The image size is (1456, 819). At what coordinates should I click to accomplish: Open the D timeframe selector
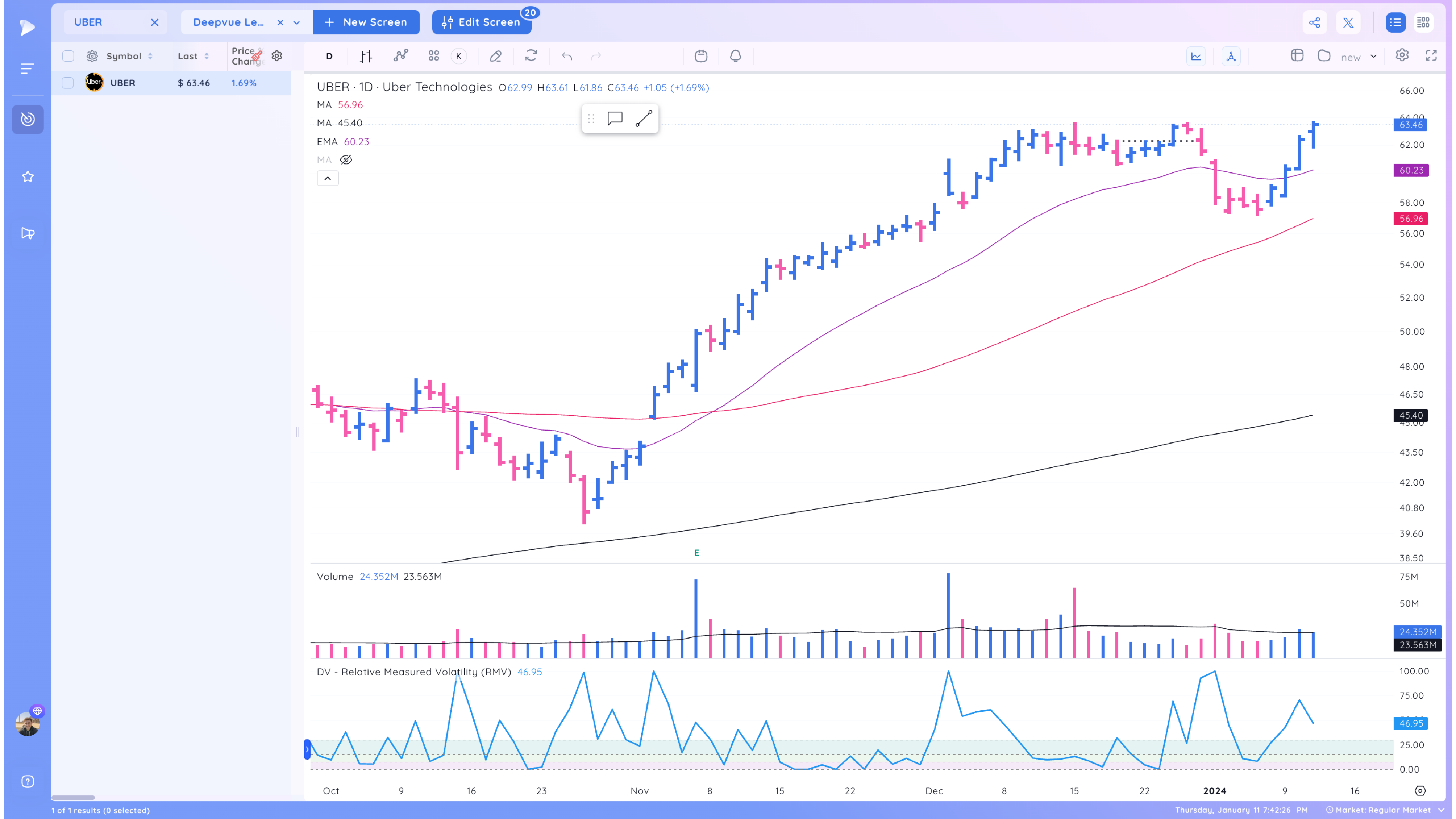[x=329, y=56]
